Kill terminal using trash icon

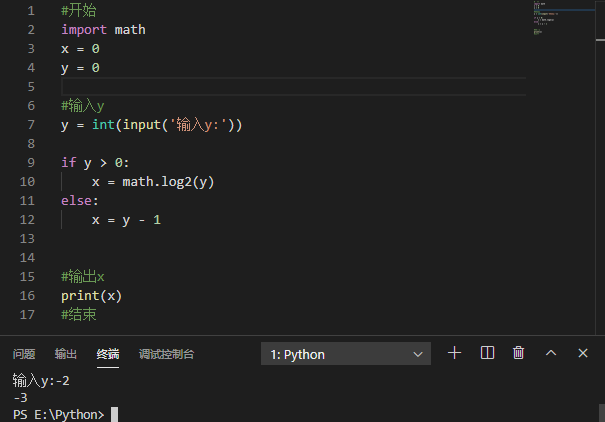click(518, 353)
